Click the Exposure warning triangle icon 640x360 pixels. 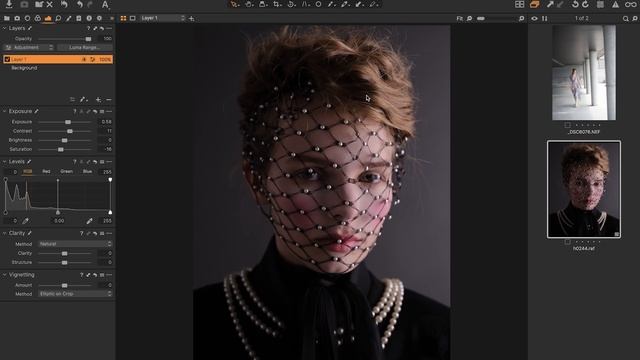615,4
